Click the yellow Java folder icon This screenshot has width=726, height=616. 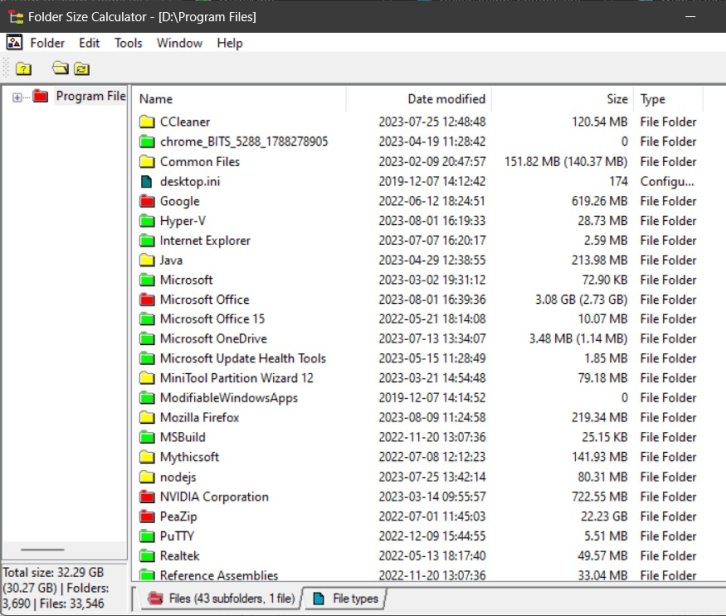click(147, 260)
